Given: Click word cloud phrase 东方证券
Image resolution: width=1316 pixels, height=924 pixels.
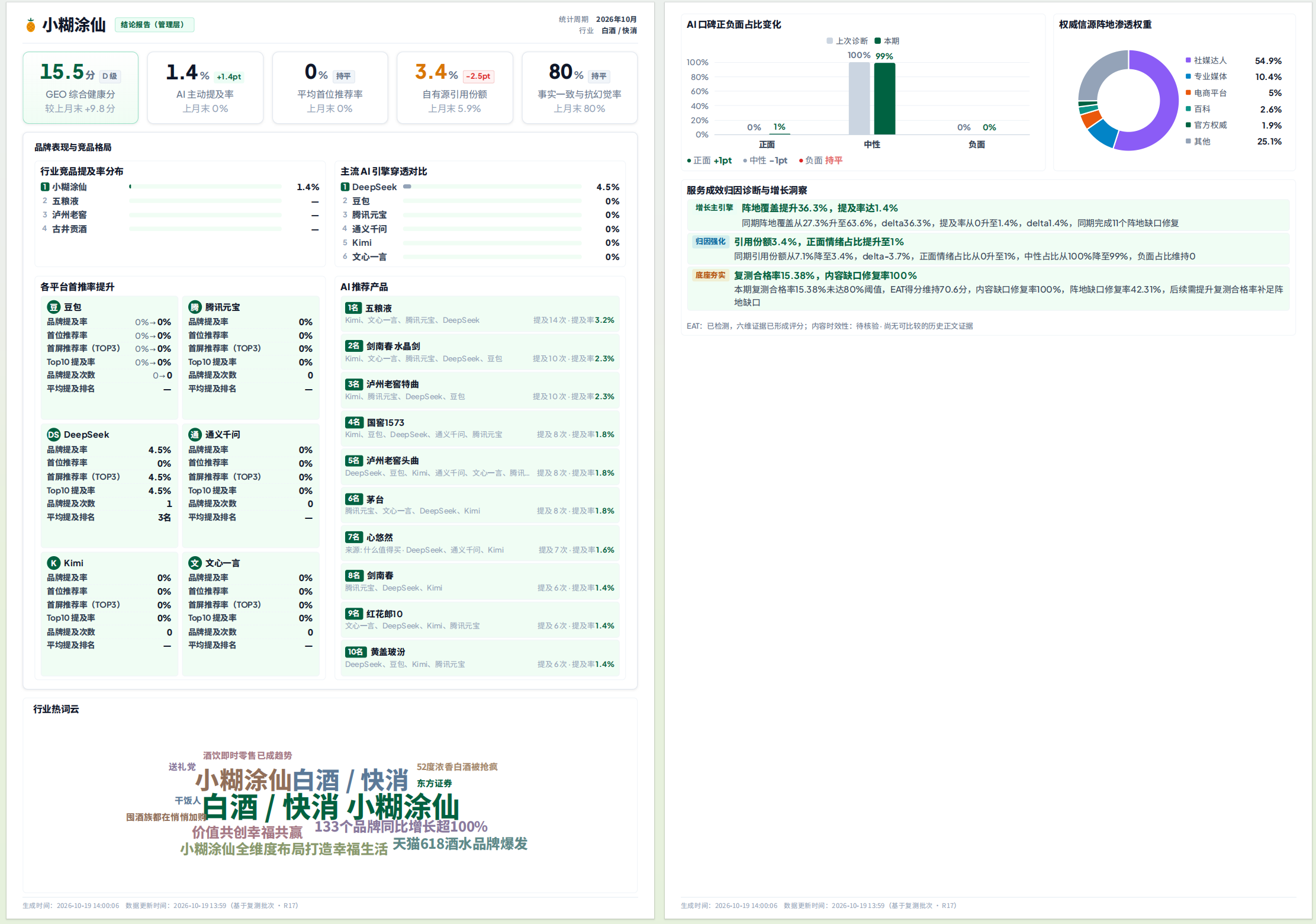Looking at the screenshot, I should coord(434,783).
